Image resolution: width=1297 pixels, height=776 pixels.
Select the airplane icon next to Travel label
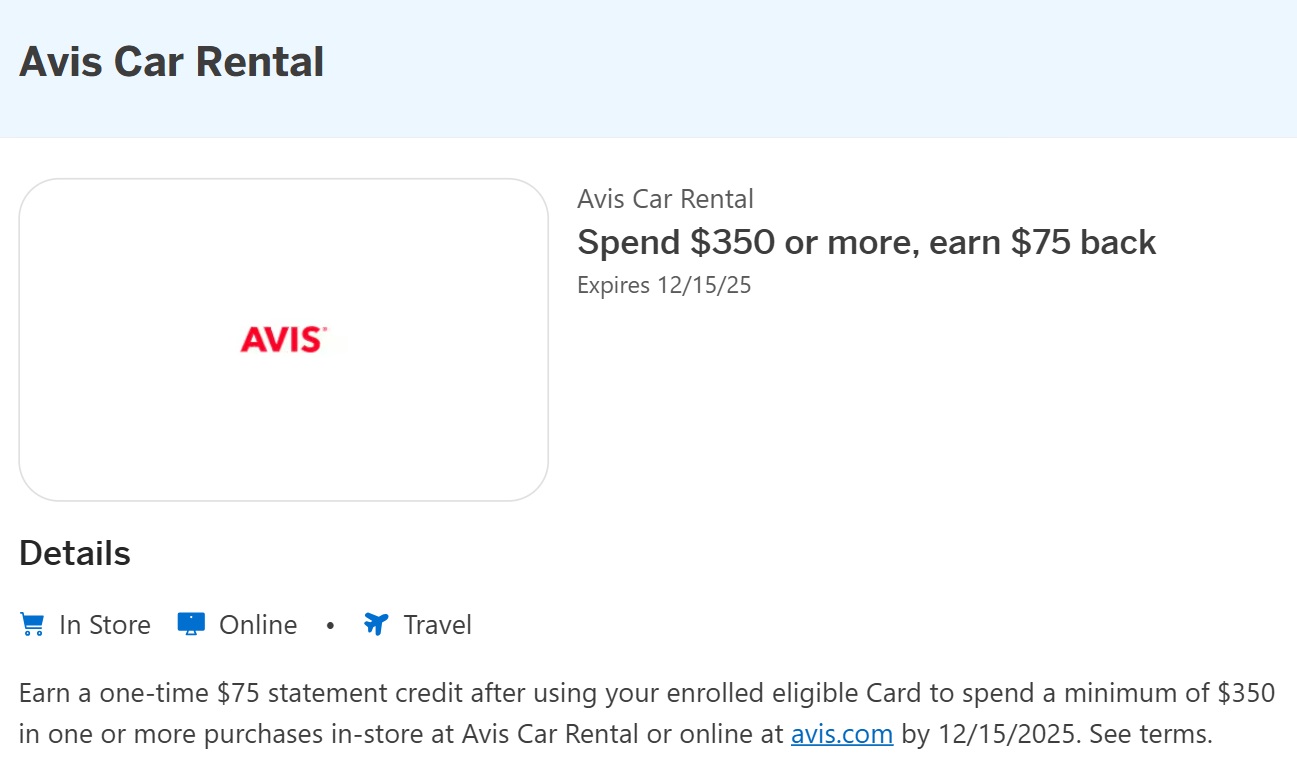coord(375,623)
